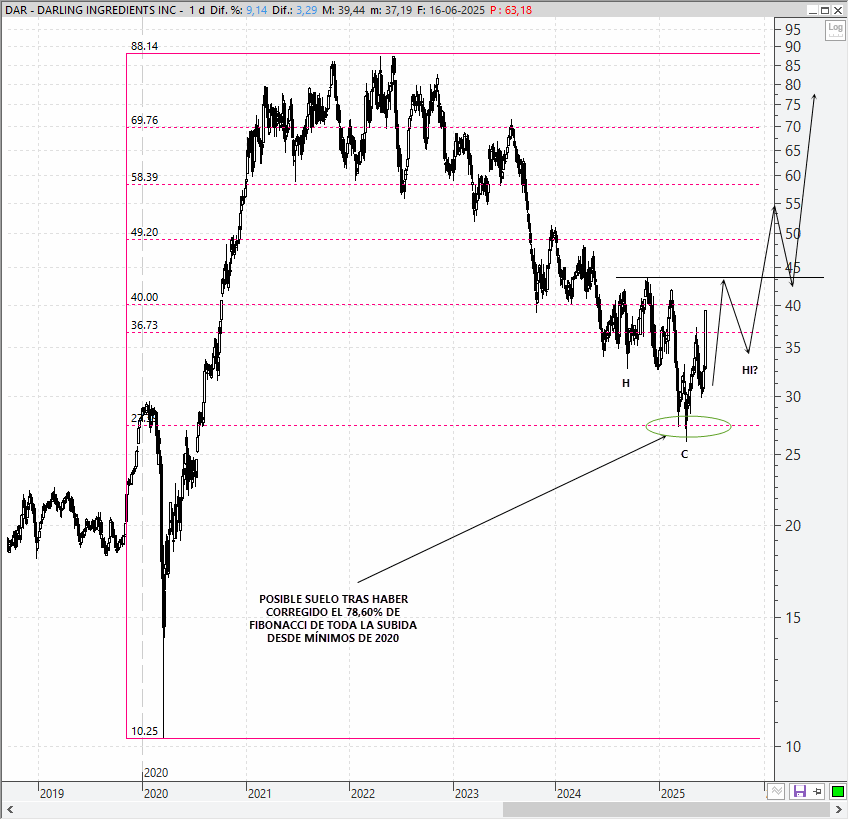Click the 30 price axis label
This screenshot has height=820, width=849.
793,397
